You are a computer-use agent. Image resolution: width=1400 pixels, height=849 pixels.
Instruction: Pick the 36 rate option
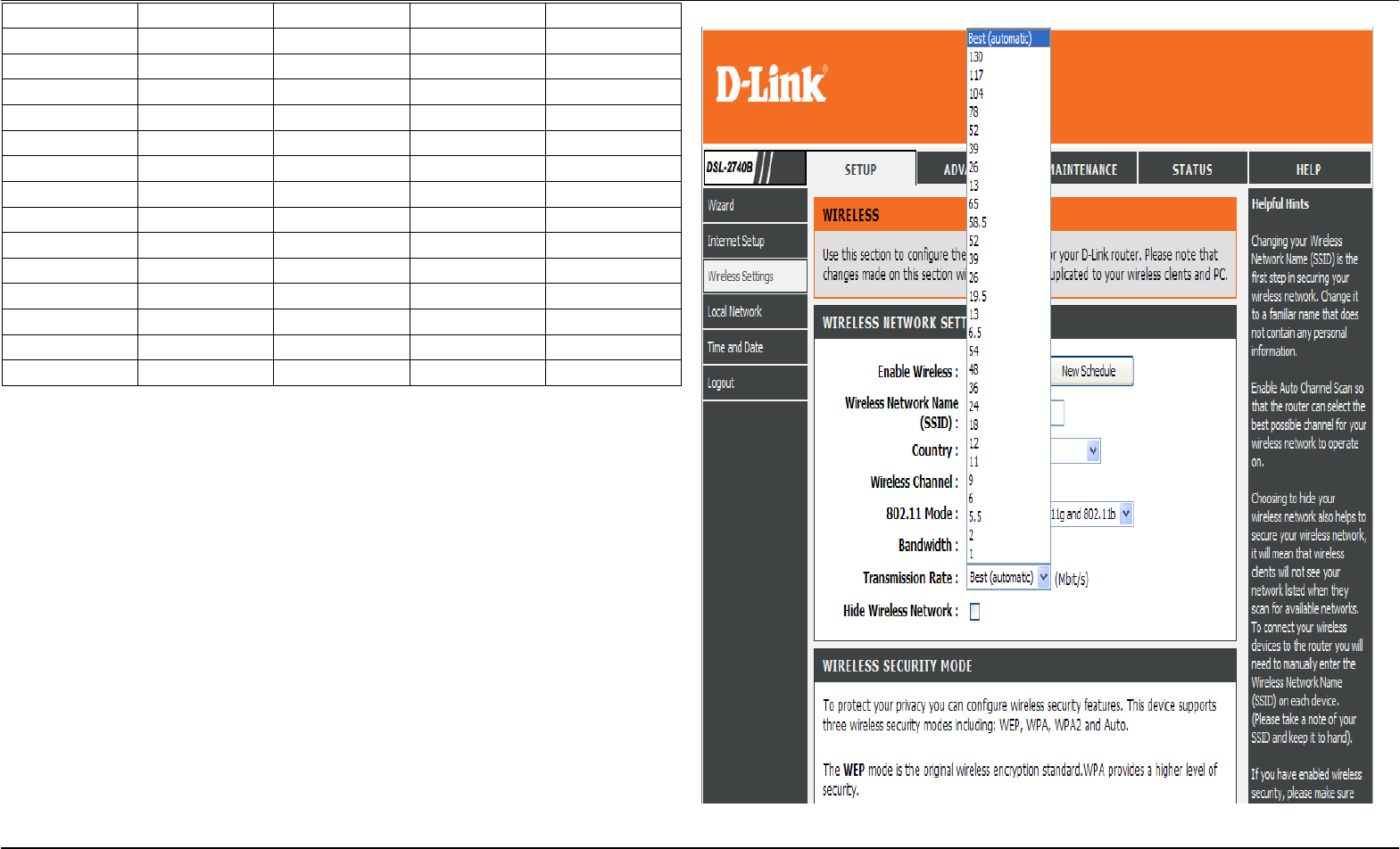1008,388
